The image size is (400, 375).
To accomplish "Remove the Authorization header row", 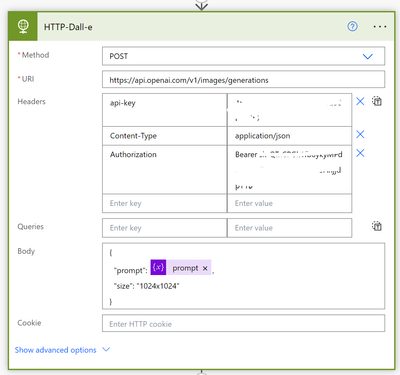I will (x=360, y=153).
